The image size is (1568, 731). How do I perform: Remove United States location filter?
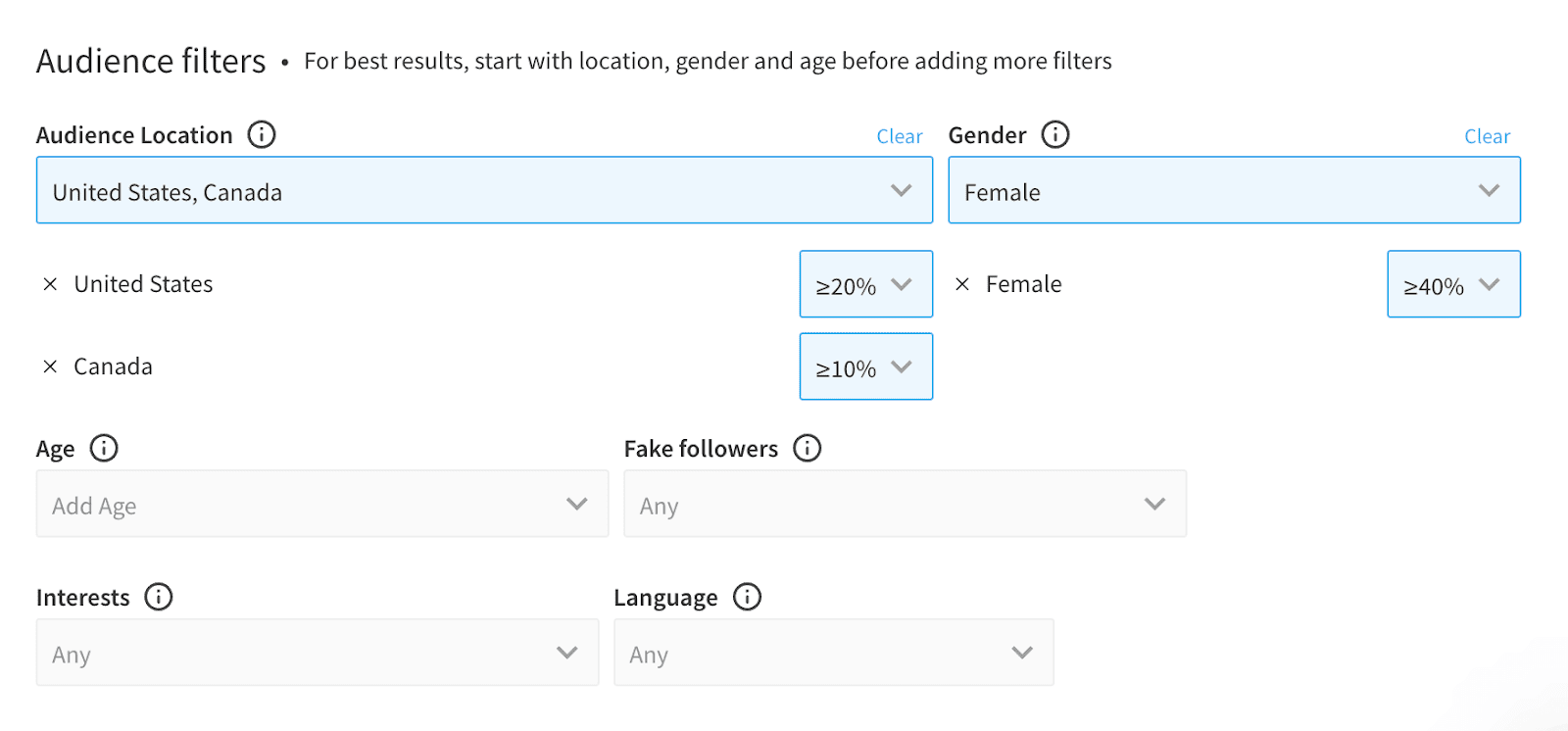[x=50, y=284]
